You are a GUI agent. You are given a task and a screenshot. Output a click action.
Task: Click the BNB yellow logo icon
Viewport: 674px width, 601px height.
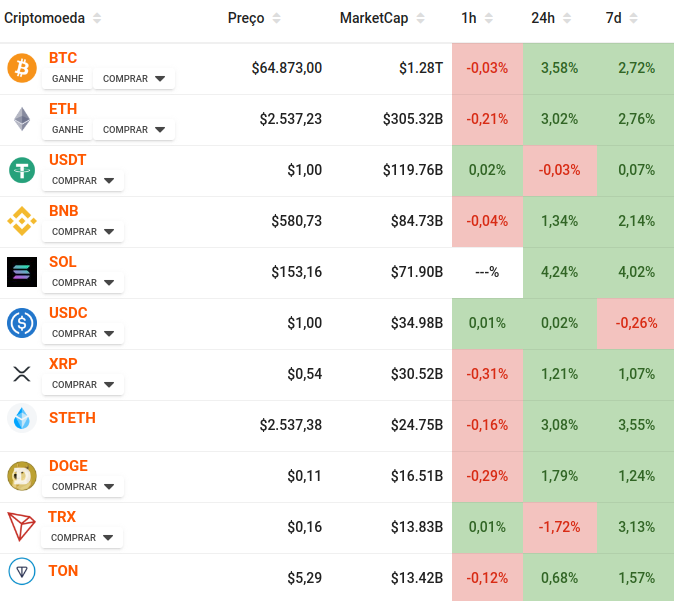(x=21, y=221)
